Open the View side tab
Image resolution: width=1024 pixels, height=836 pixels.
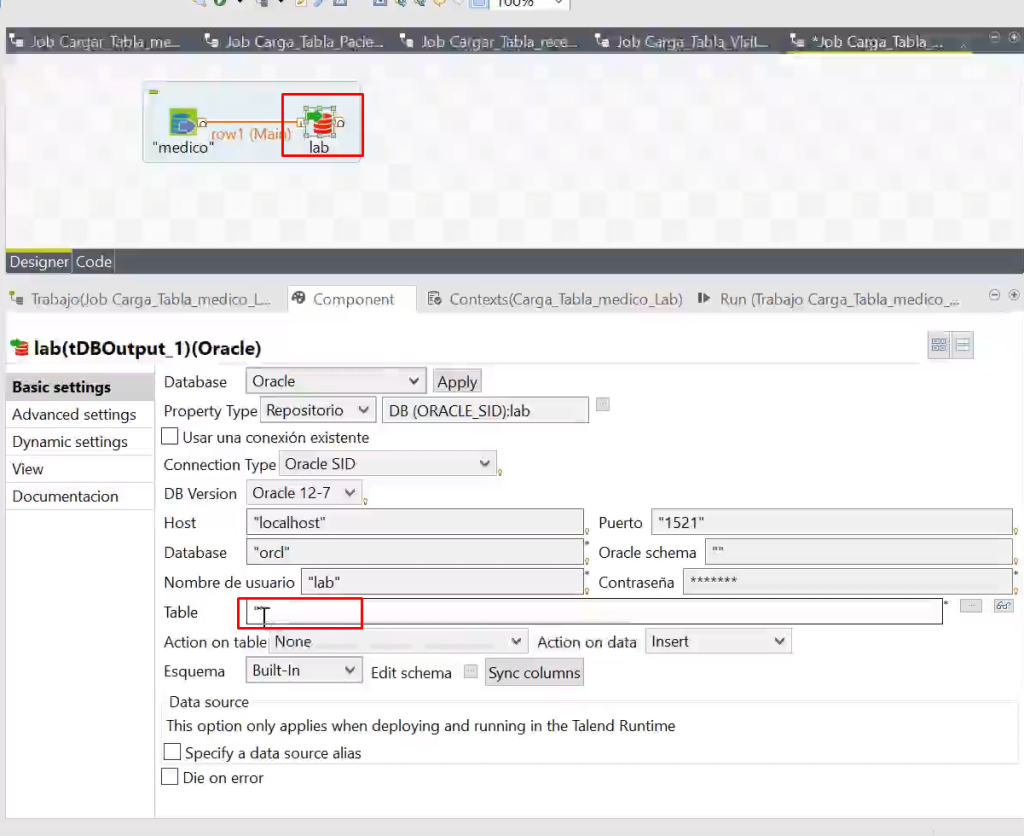pos(80,470)
